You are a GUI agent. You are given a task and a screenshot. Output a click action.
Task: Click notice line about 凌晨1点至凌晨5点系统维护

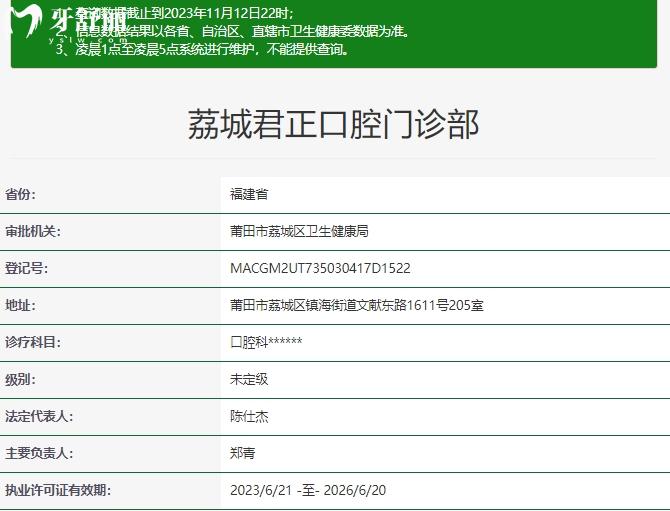click(203, 50)
